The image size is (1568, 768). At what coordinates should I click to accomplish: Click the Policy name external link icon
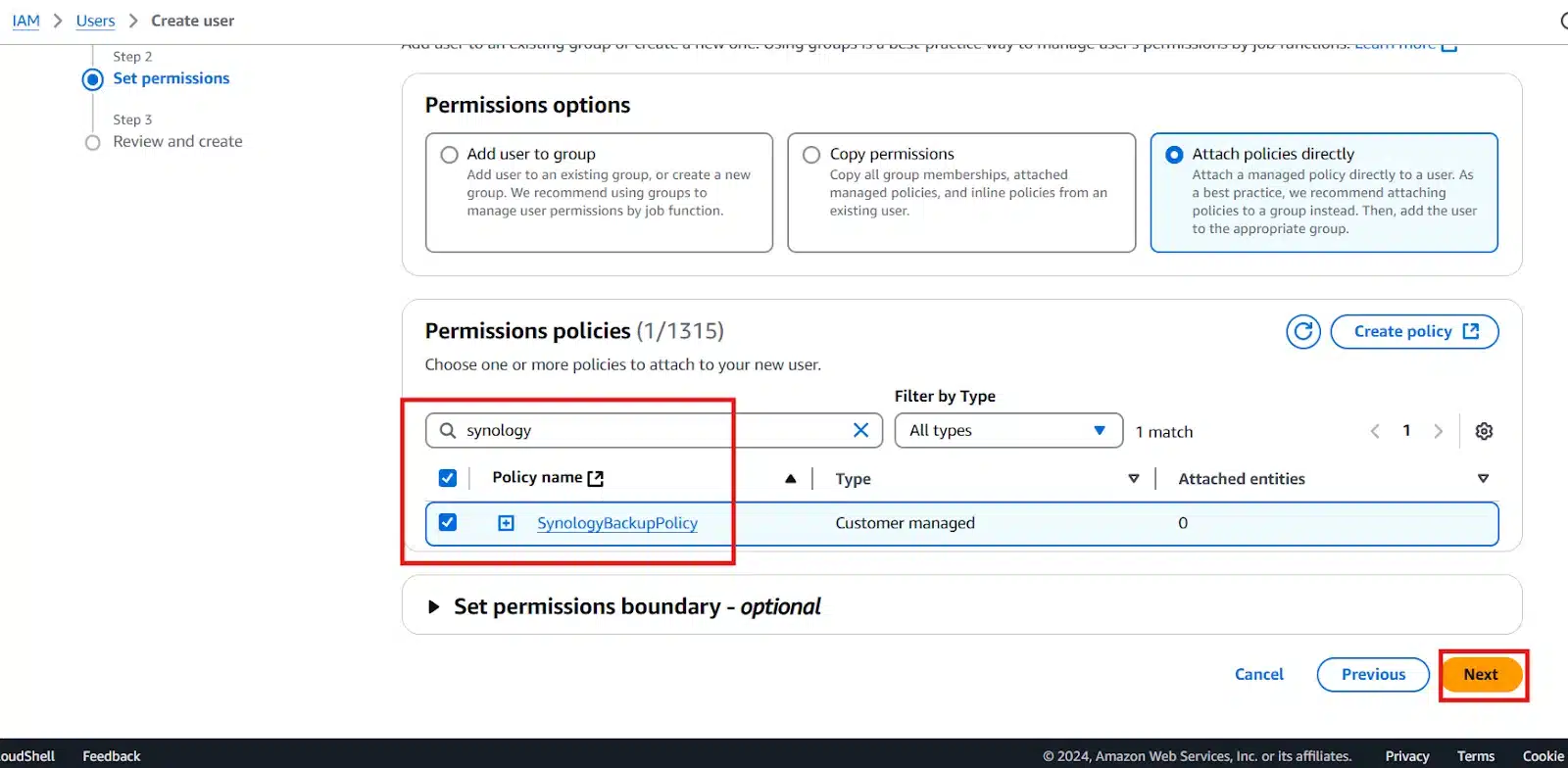(595, 478)
